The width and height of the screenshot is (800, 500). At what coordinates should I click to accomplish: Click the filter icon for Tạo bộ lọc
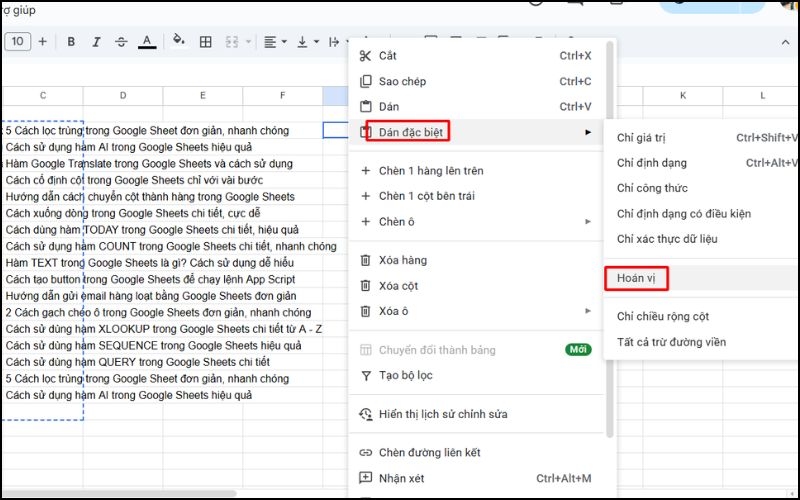coord(365,376)
